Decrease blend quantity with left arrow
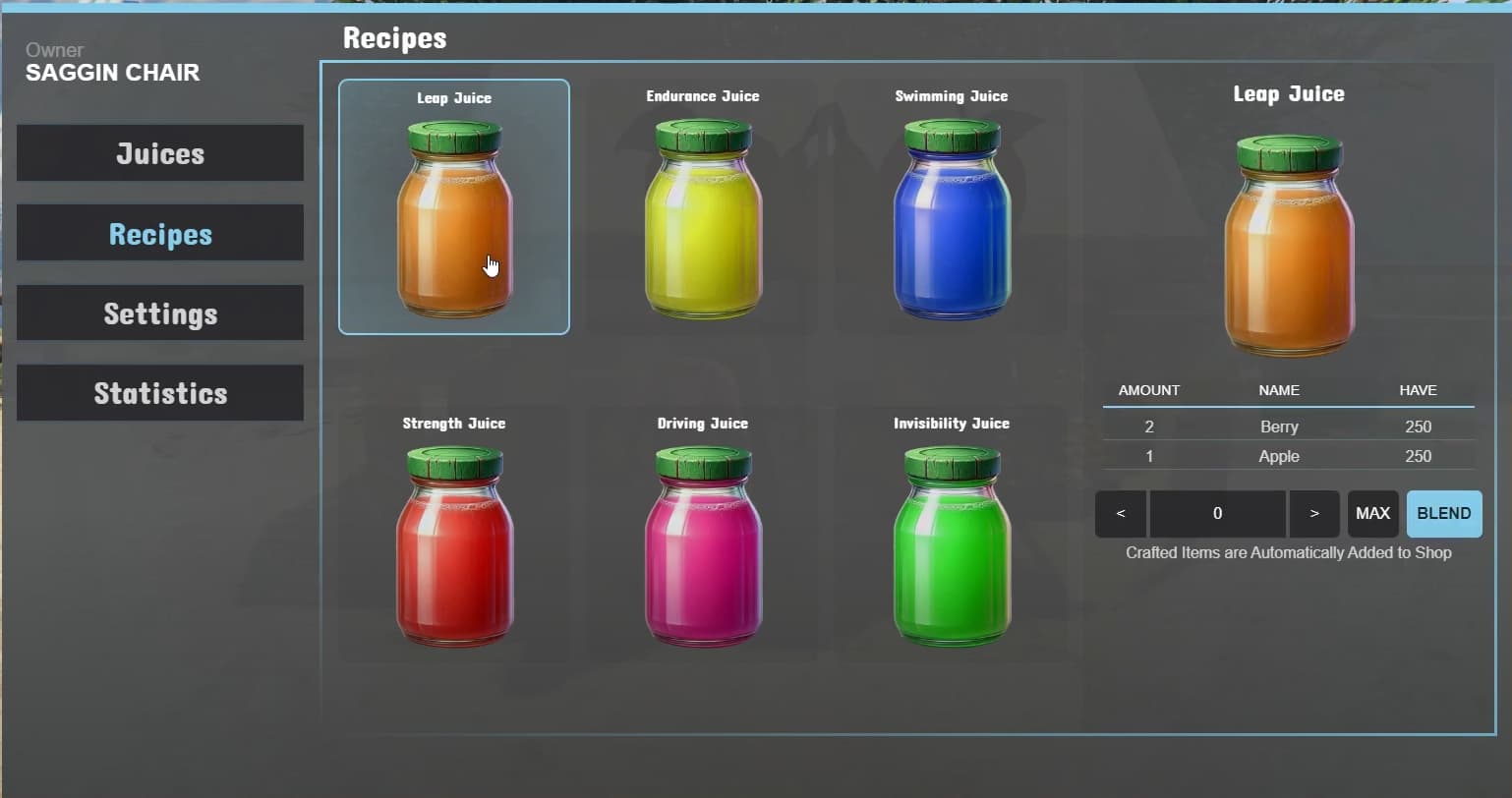 click(x=1121, y=514)
